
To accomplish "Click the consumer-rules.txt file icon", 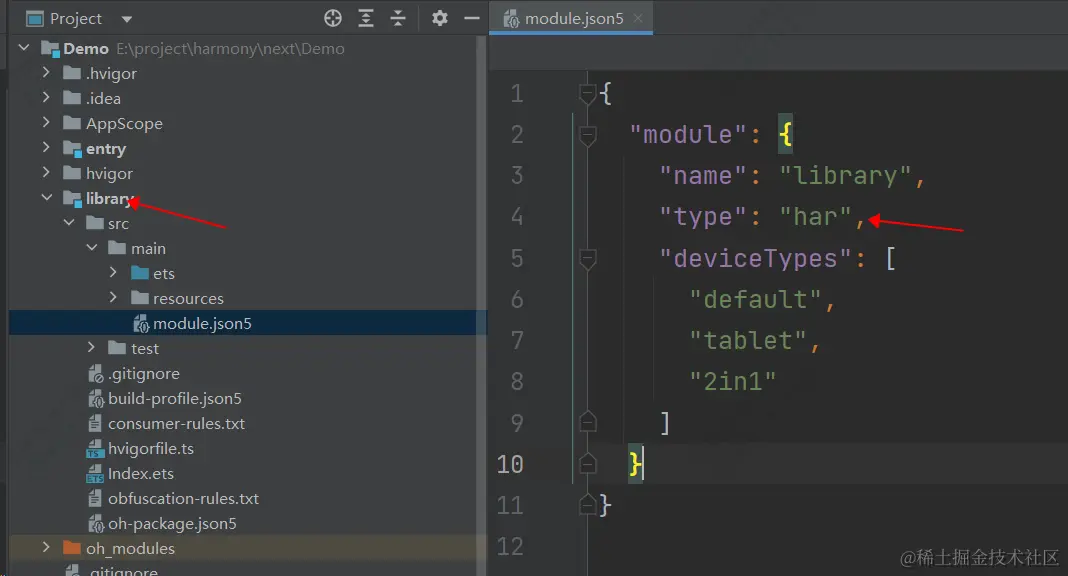I will click(x=95, y=423).
